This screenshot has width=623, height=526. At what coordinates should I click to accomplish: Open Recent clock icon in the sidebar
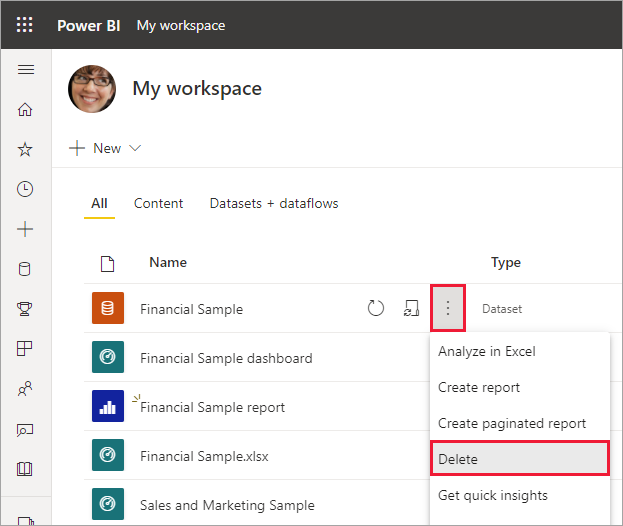click(x=26, y=189)
